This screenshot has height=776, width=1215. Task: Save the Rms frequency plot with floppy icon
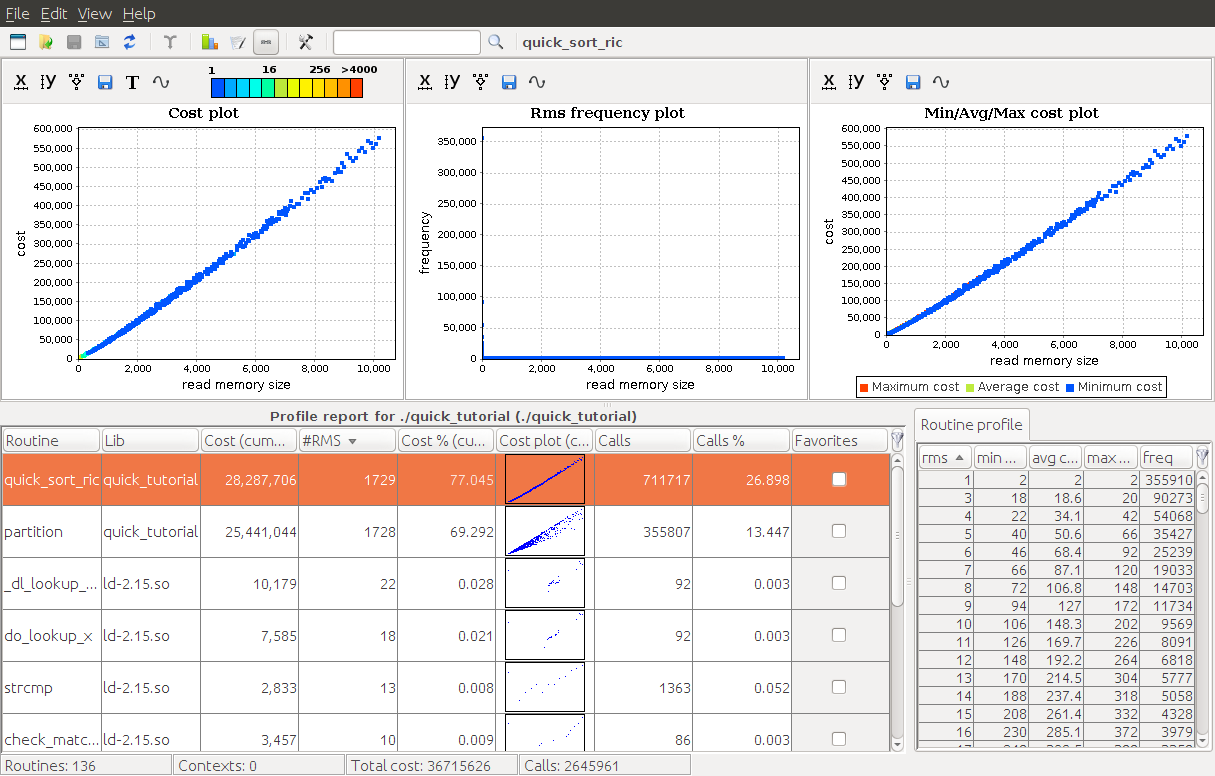coord(509,83)
